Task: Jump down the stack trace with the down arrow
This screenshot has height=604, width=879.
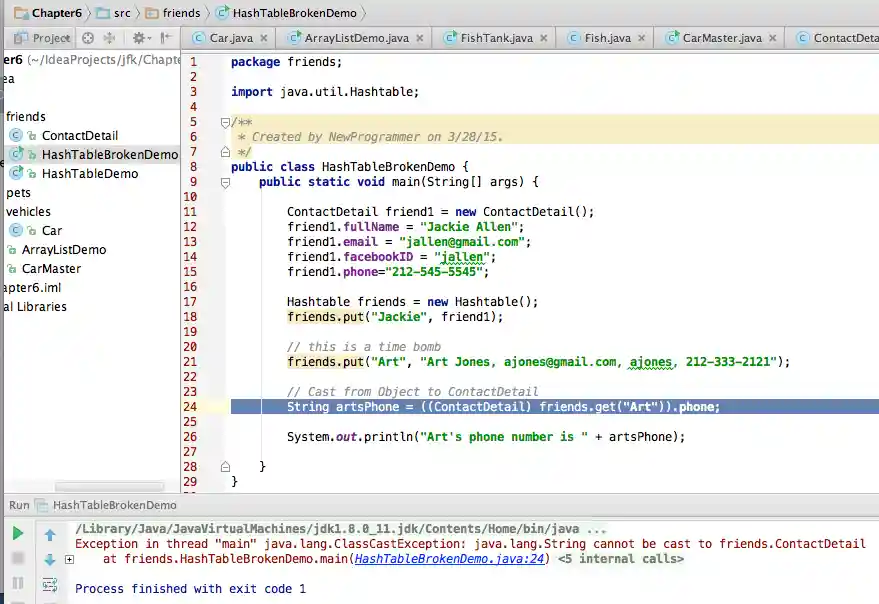Action: (x=50, y=559)
